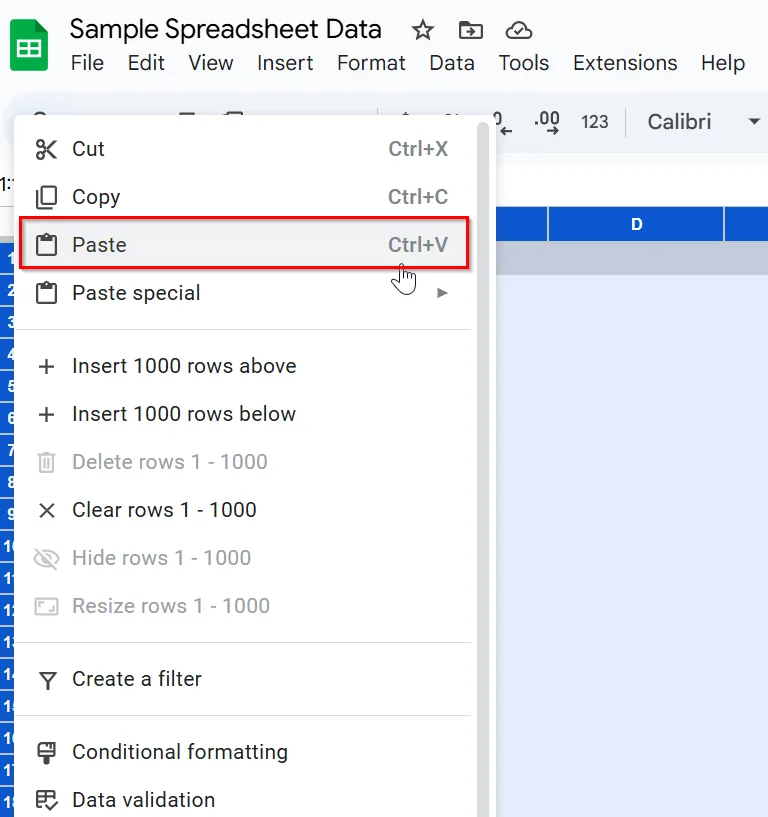
Task: Select Clear rows 1 - 1000
Action: pos(243,510)
